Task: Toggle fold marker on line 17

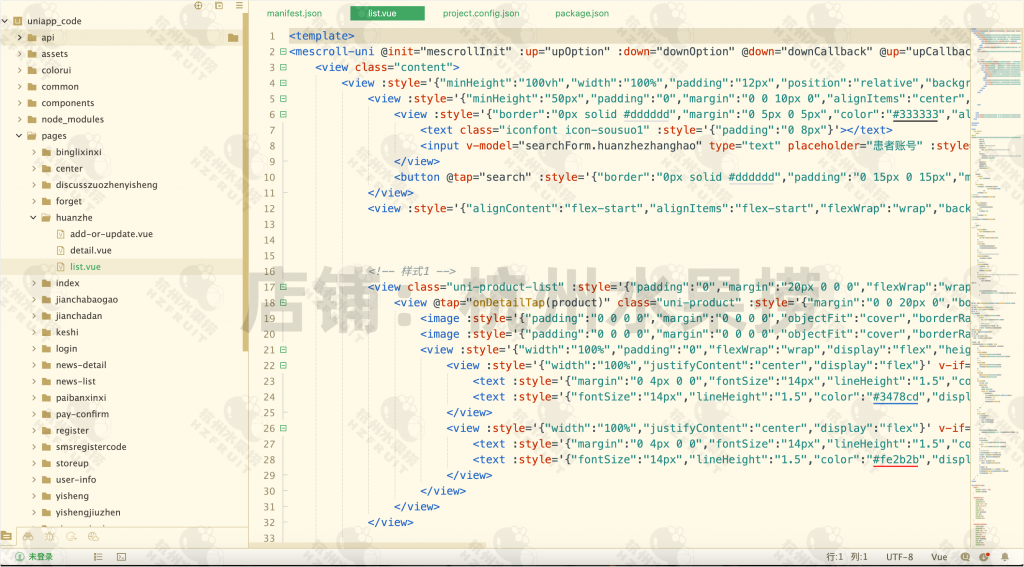Action: pos(283,287)
